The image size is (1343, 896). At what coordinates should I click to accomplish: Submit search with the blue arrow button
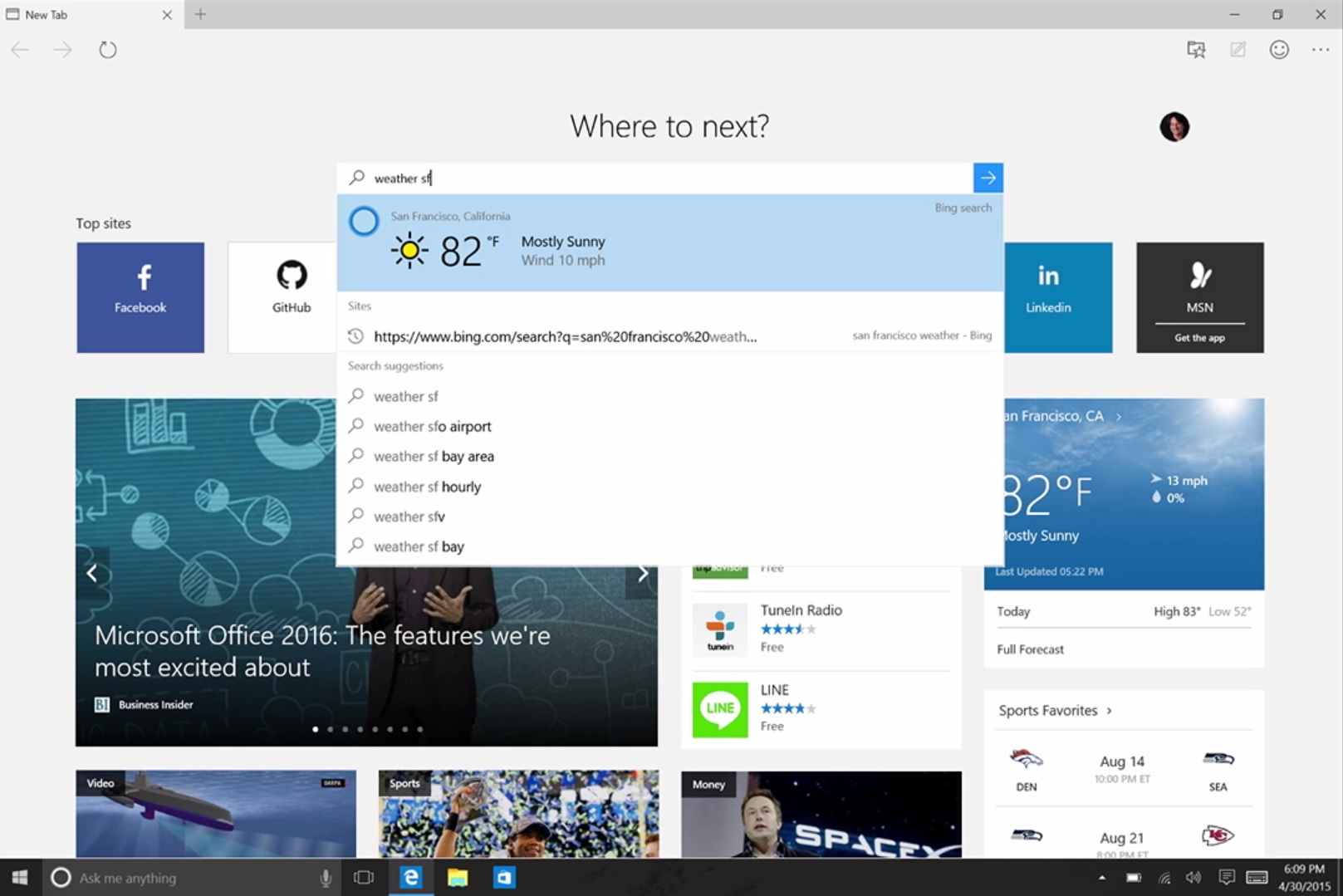(988, 178)
